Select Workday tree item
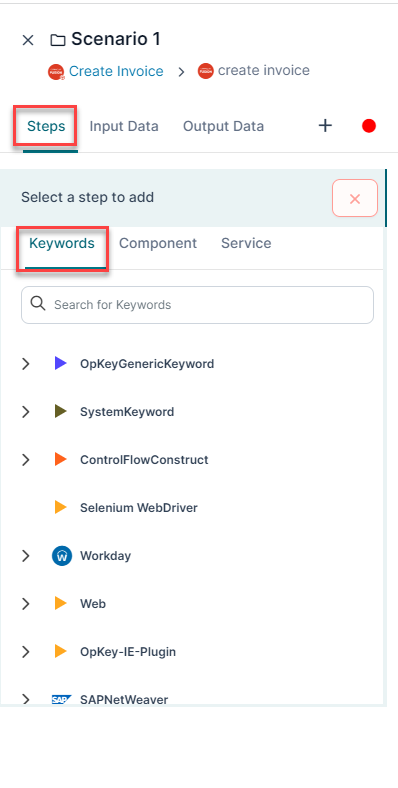 (x=106, y=556)
